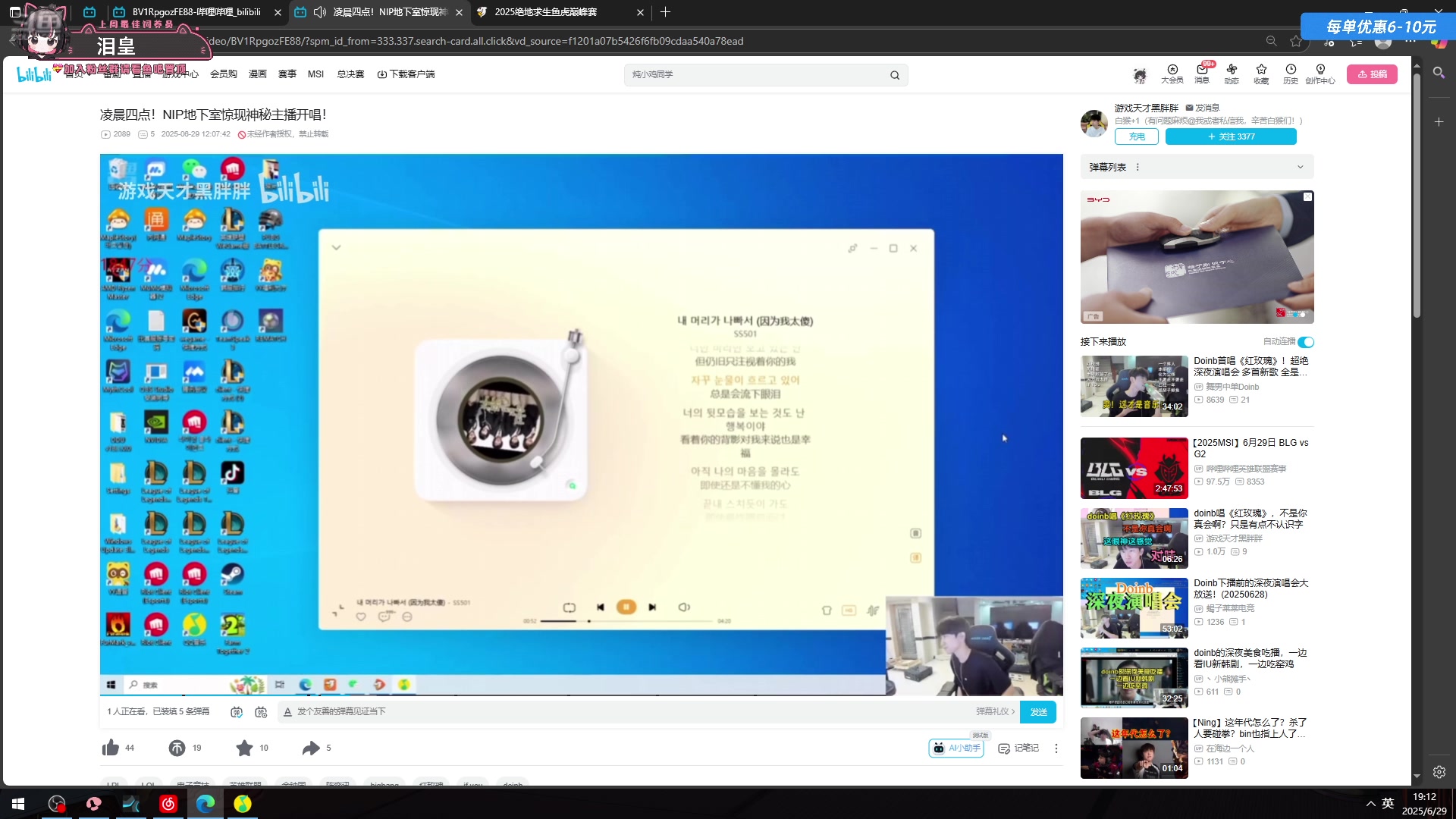The width and height of the screenshot is (1456, 819).
Task: Open a new browser tab with plus
Action: 665,12
